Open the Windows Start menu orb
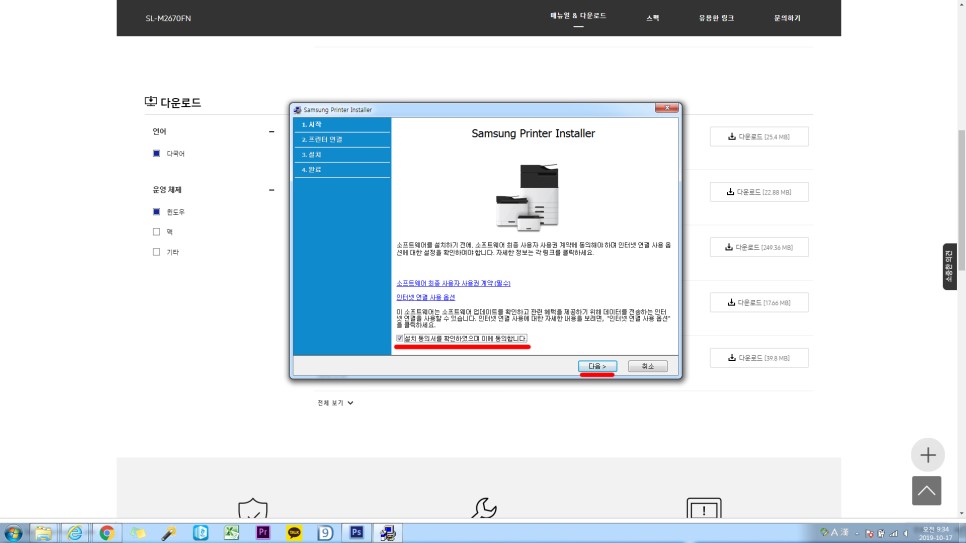Screen dimensions: 966x543 (x=13, y=533)
